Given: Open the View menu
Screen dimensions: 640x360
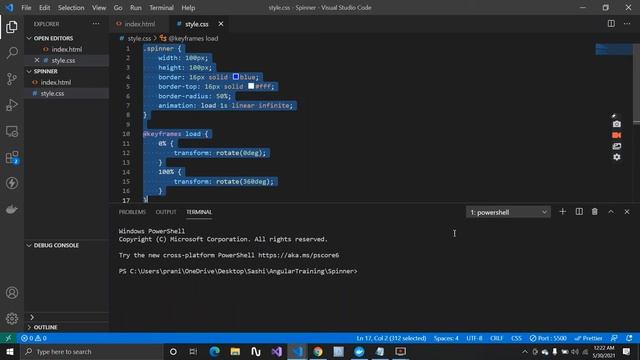Looking at the screenshot, I should 99,7.
